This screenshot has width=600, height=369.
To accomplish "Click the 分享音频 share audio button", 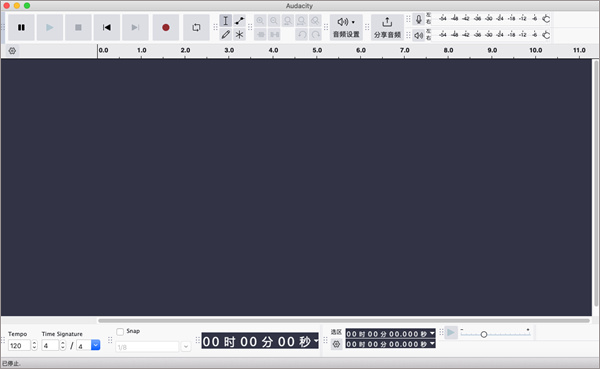I will click(387, 28).
